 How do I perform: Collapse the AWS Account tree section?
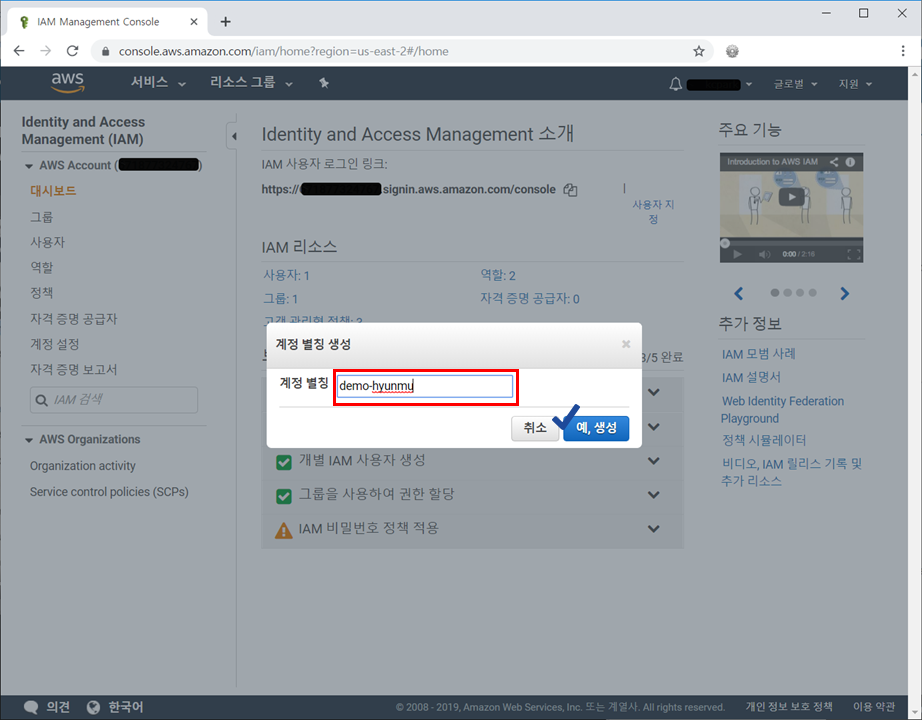pos(28,166)
